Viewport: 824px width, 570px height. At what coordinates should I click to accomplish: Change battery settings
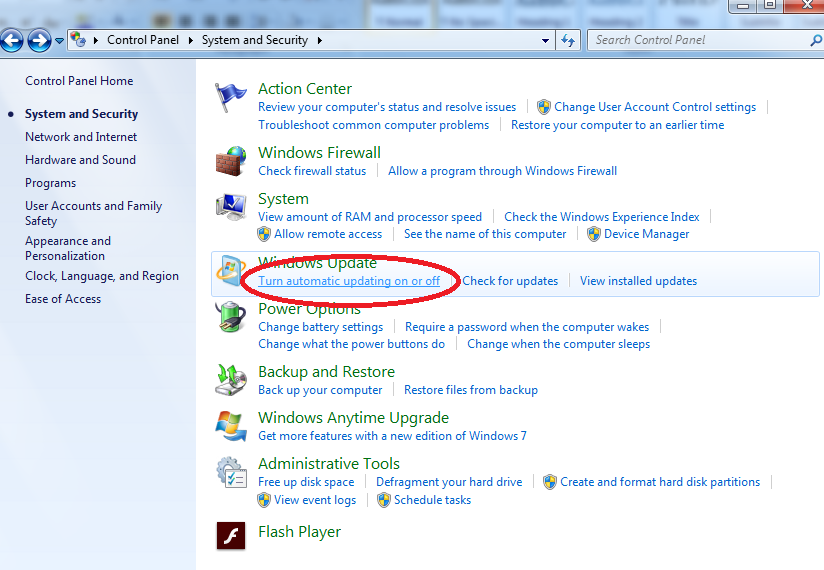pyautogui.click(x=321, y=327)
